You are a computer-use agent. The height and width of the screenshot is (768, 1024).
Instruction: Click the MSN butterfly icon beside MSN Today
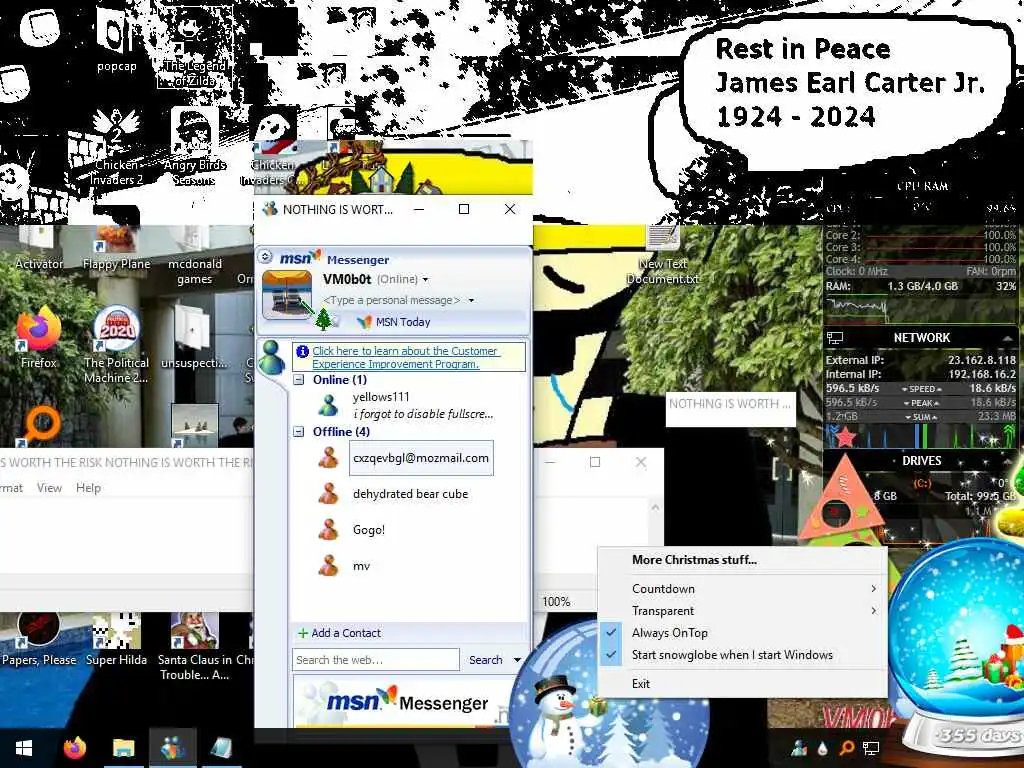tap(364, 322)
